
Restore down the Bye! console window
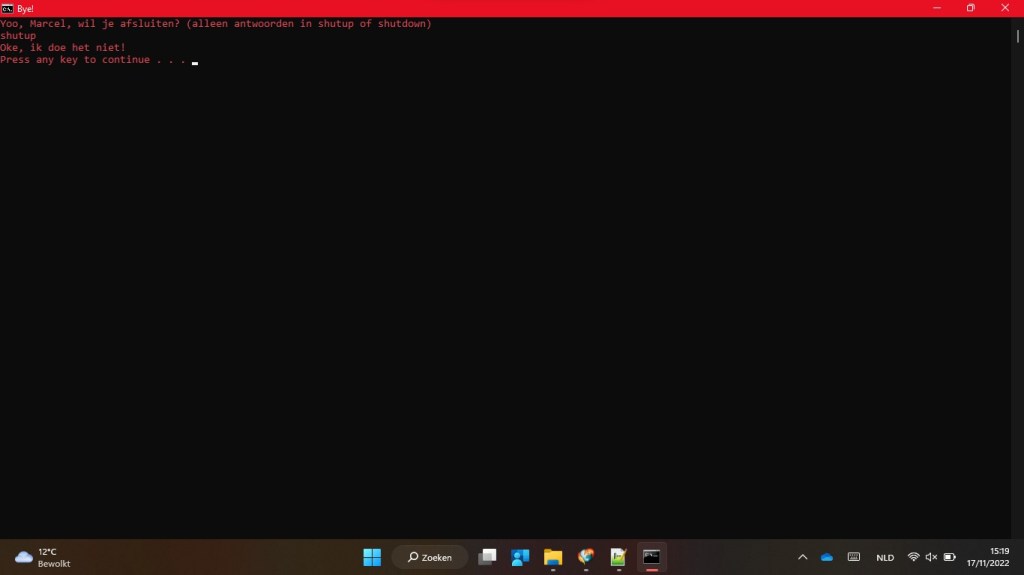pyautogui.click(x=970, y=8)
